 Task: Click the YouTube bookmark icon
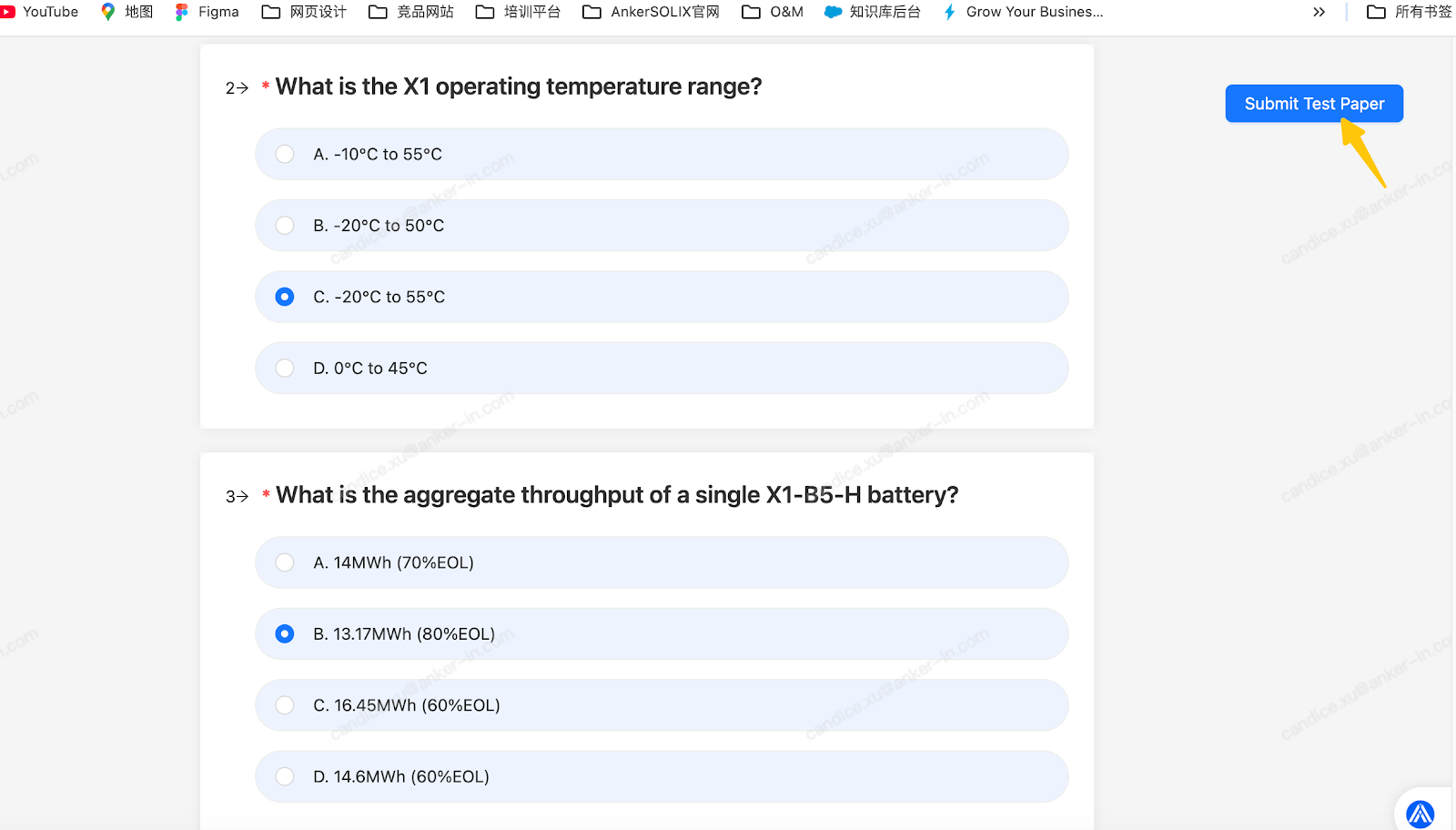(x=8, y=12)
